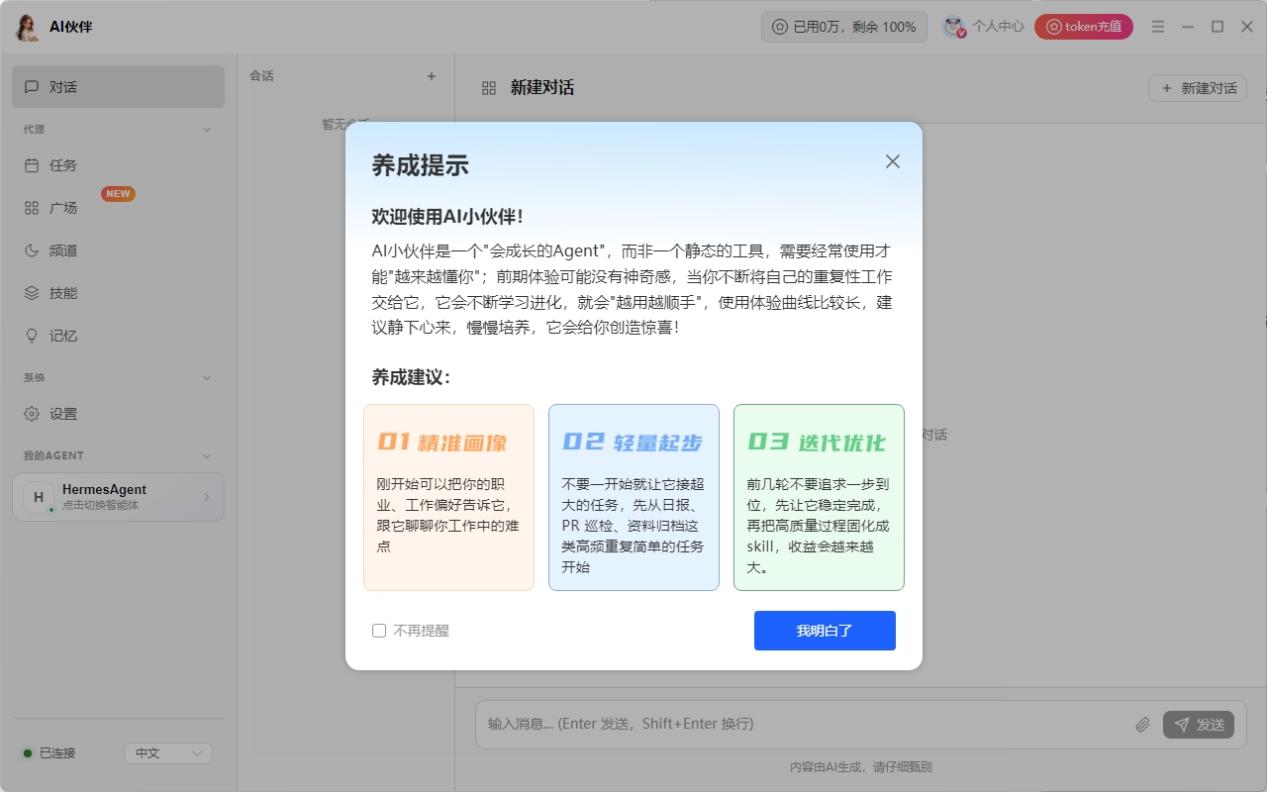Image resolution: width=1267 pixels, height=792 pixels.
Task: Switch agent via HermesAgent card
Action: [118, 497]
